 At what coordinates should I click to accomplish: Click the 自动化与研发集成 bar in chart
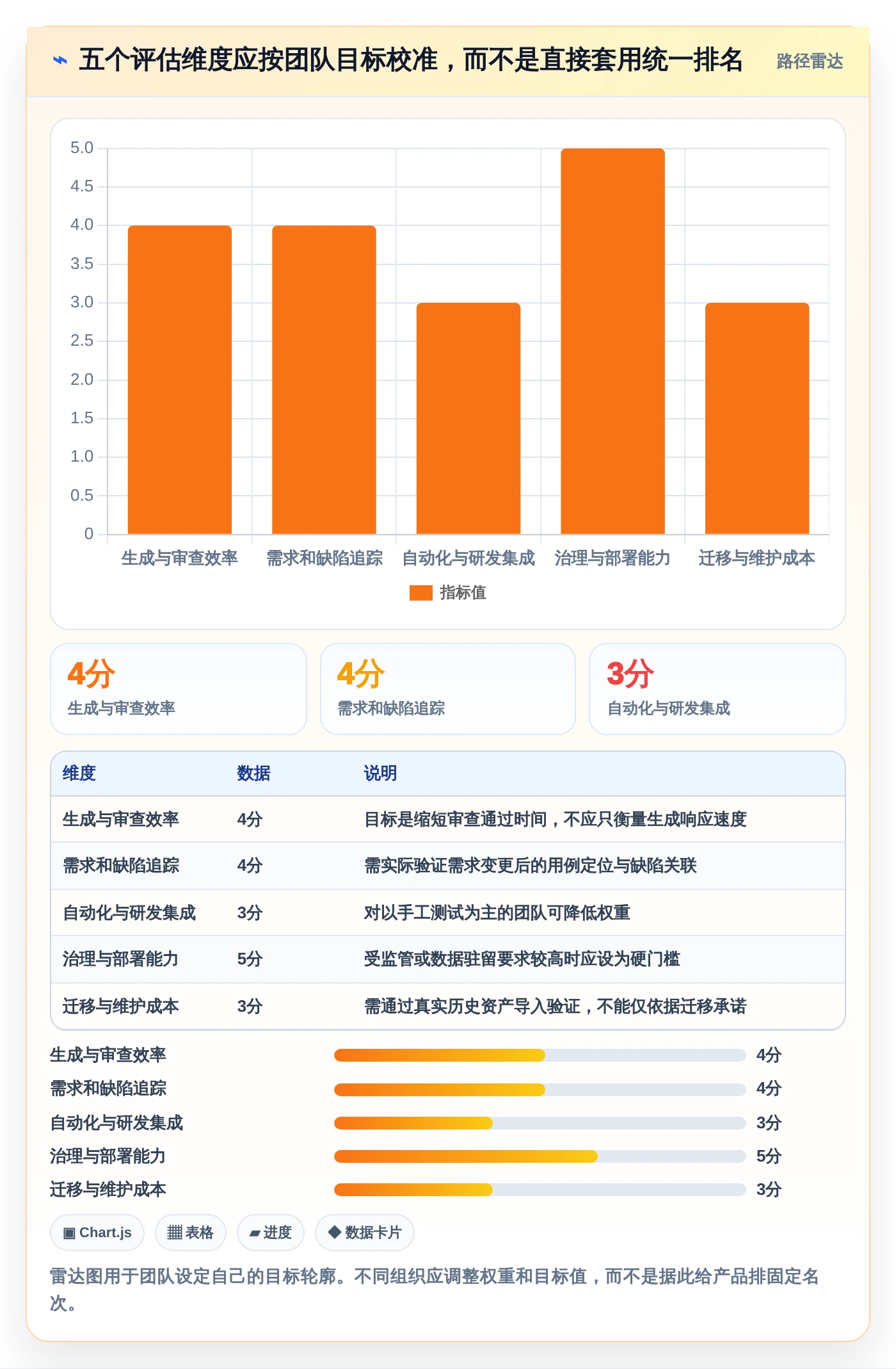pyautogui.click(x=468, y=418)
